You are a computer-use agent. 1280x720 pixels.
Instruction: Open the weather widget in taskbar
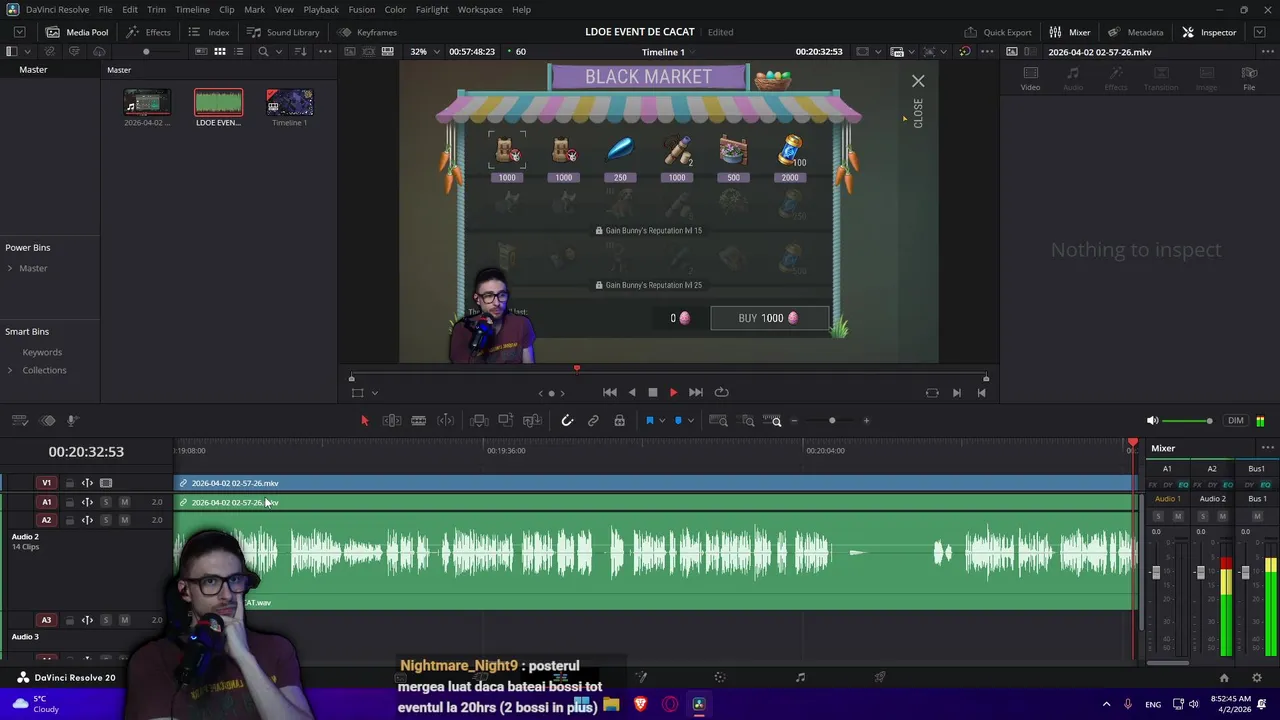click(x=34, y=704)
